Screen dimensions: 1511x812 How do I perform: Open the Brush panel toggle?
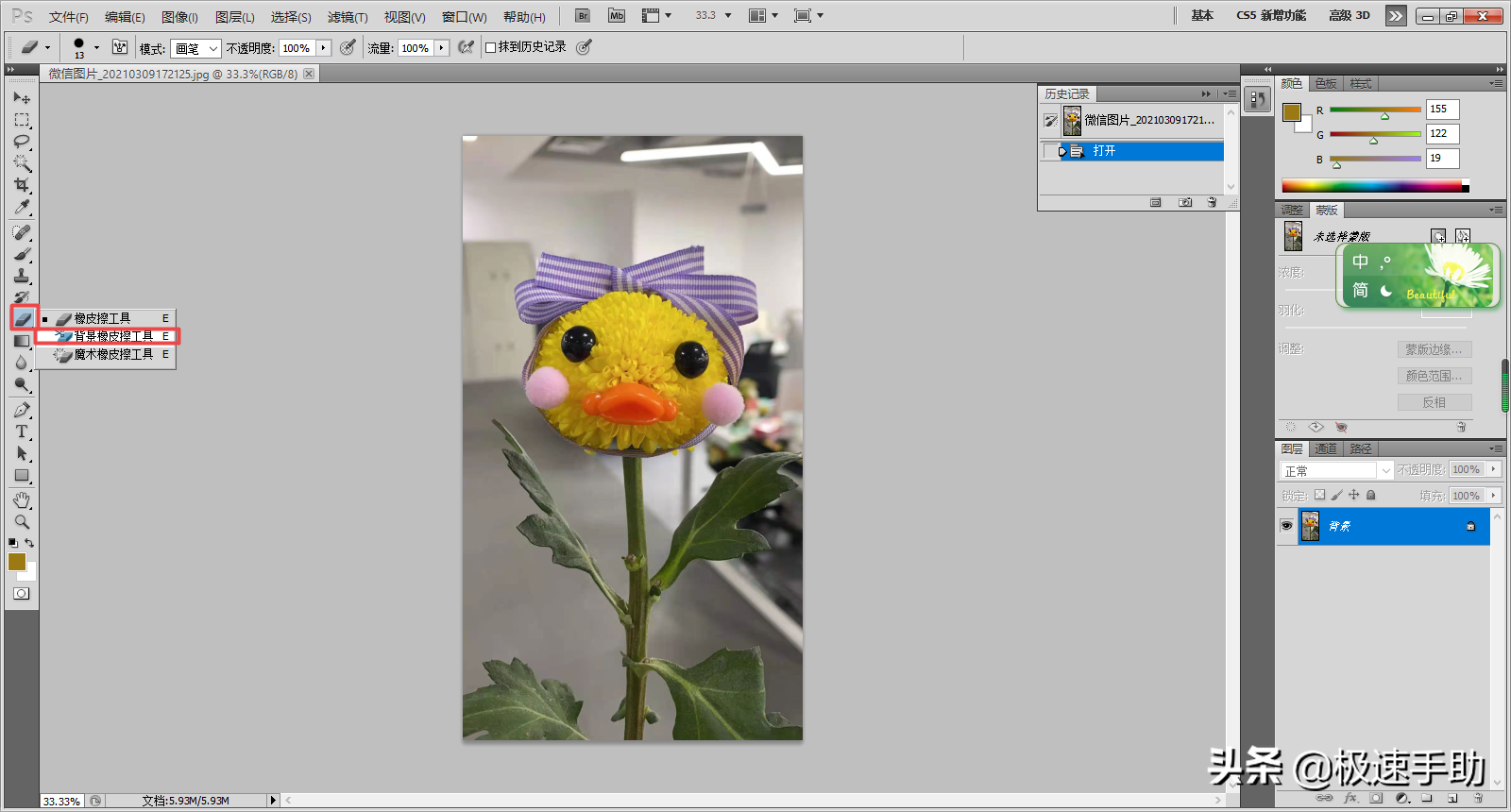tap(120, 47)
